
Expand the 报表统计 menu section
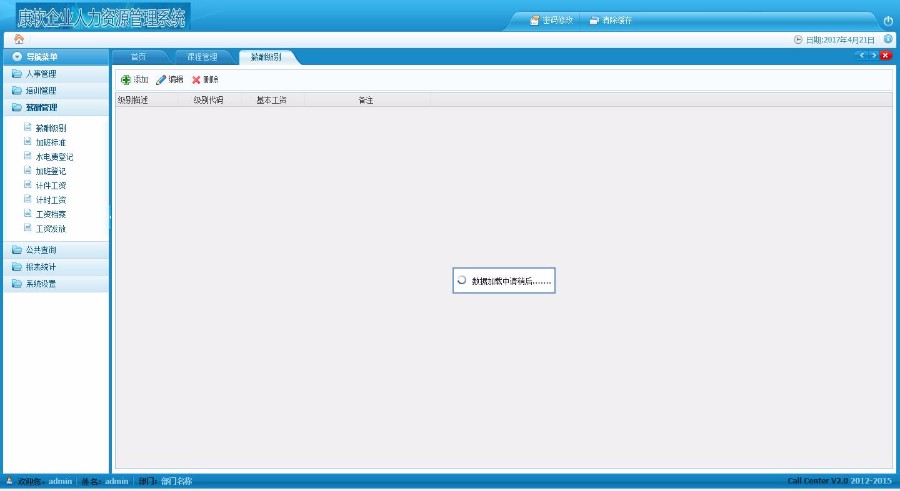click(x=56, y=267)
